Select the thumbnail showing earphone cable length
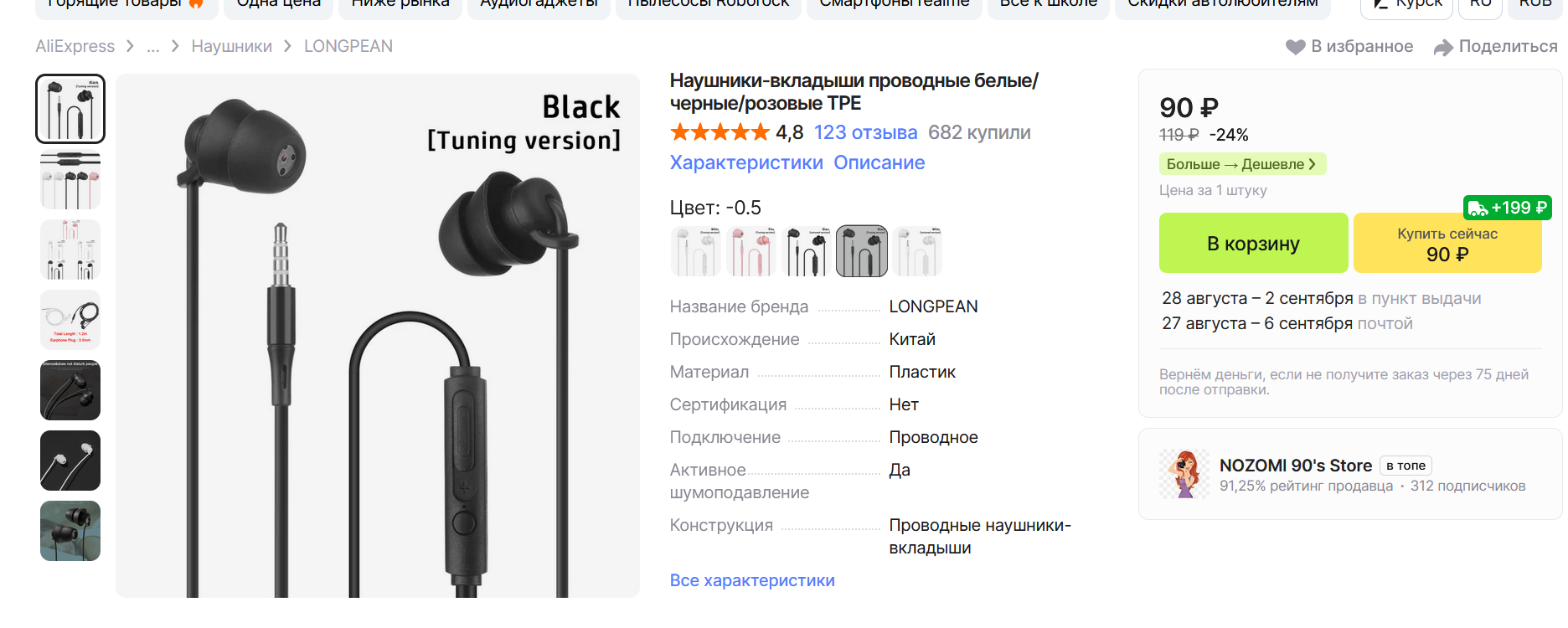 pyautogui.click(x=70, y=320)
